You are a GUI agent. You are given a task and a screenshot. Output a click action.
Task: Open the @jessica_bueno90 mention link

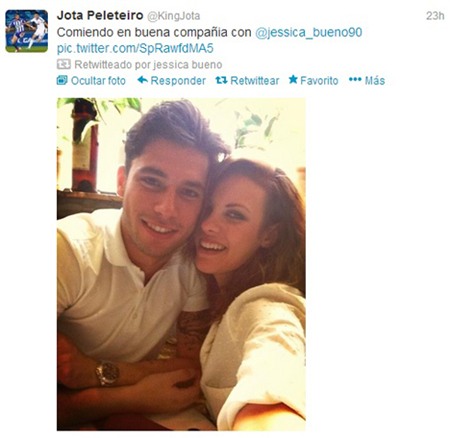point(309,33)
